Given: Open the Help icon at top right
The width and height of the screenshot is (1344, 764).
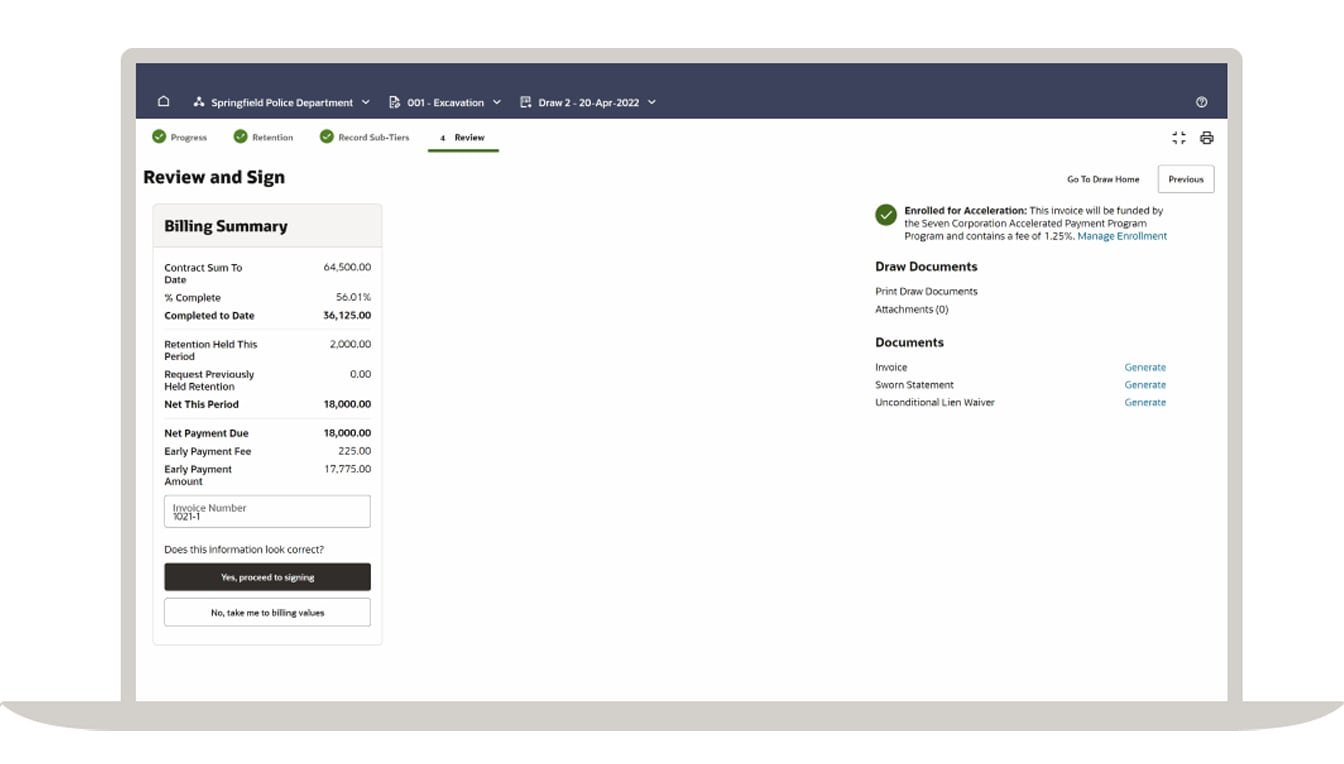Looking at the screenshot, I should pyautogui.click(x=1201, y=101).
